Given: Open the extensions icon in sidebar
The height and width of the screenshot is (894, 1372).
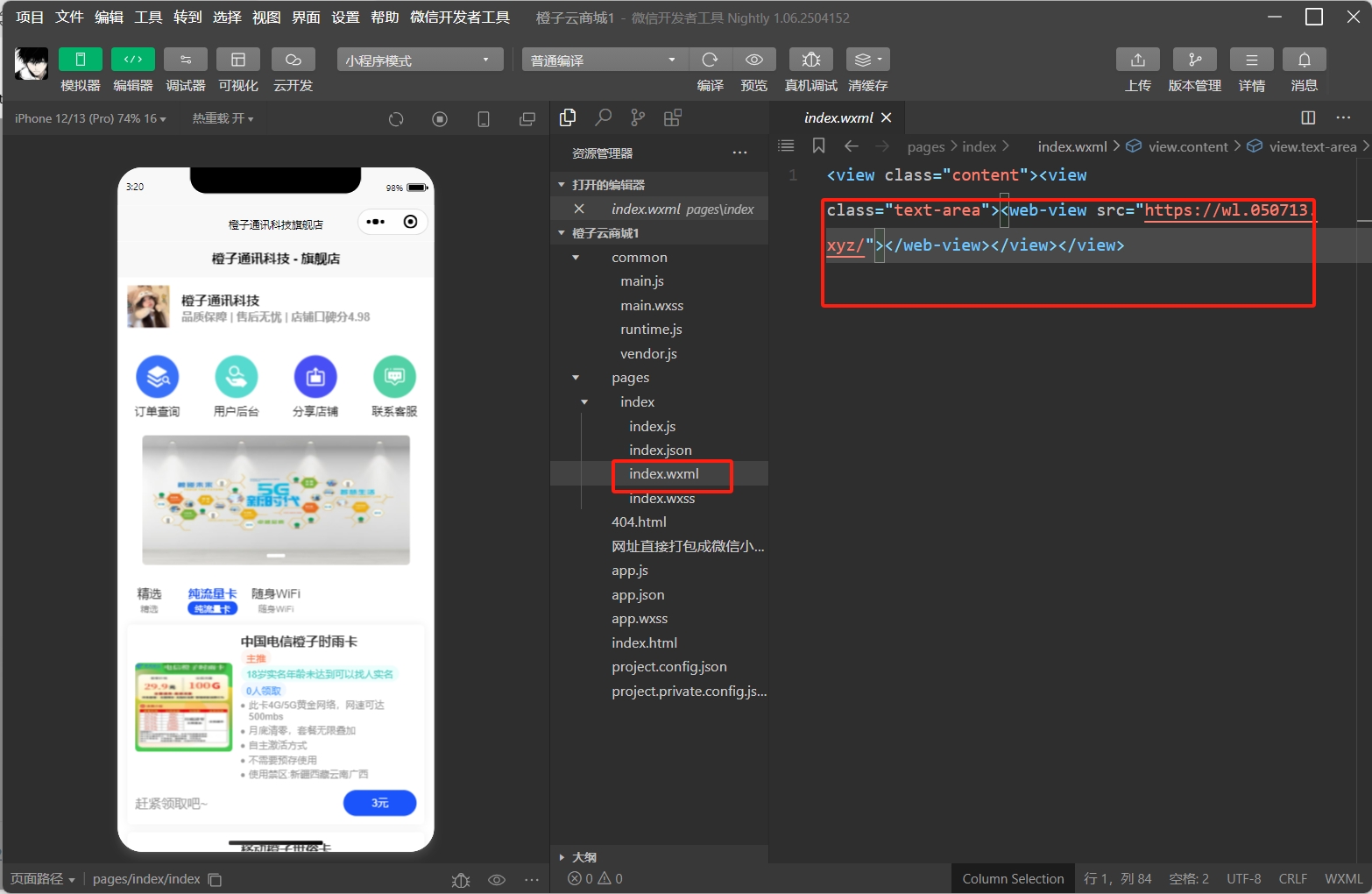Looking at the screenshot, I should coord(673,117).
